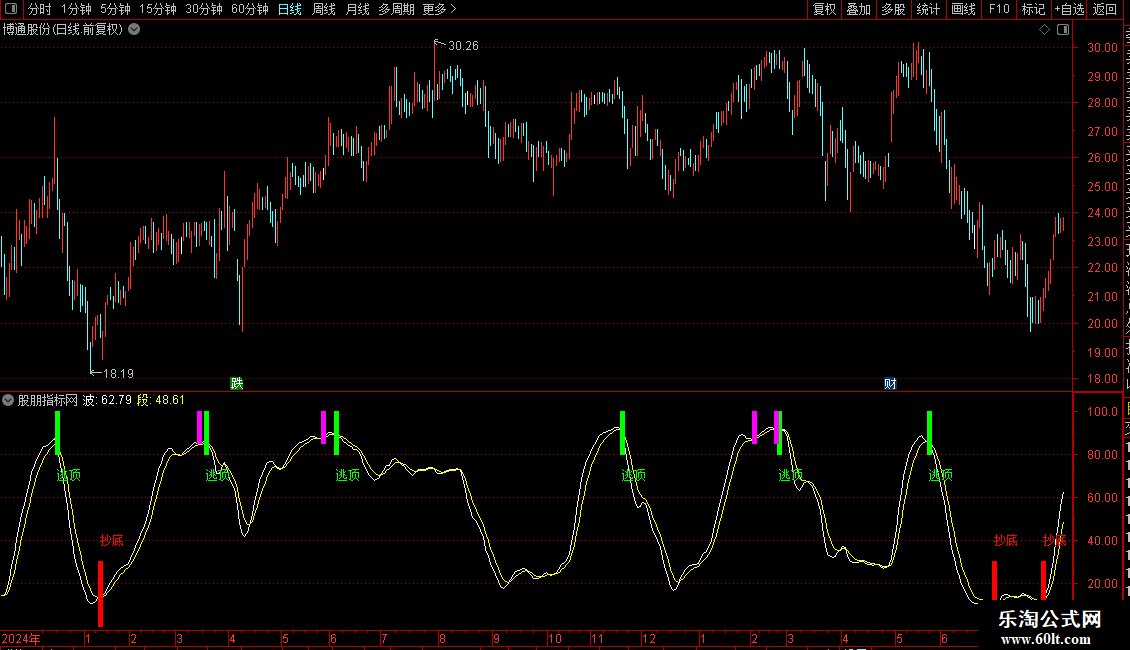
Task: Click the diamond icon above the price chart
Action: click(x=1044, y=30)
